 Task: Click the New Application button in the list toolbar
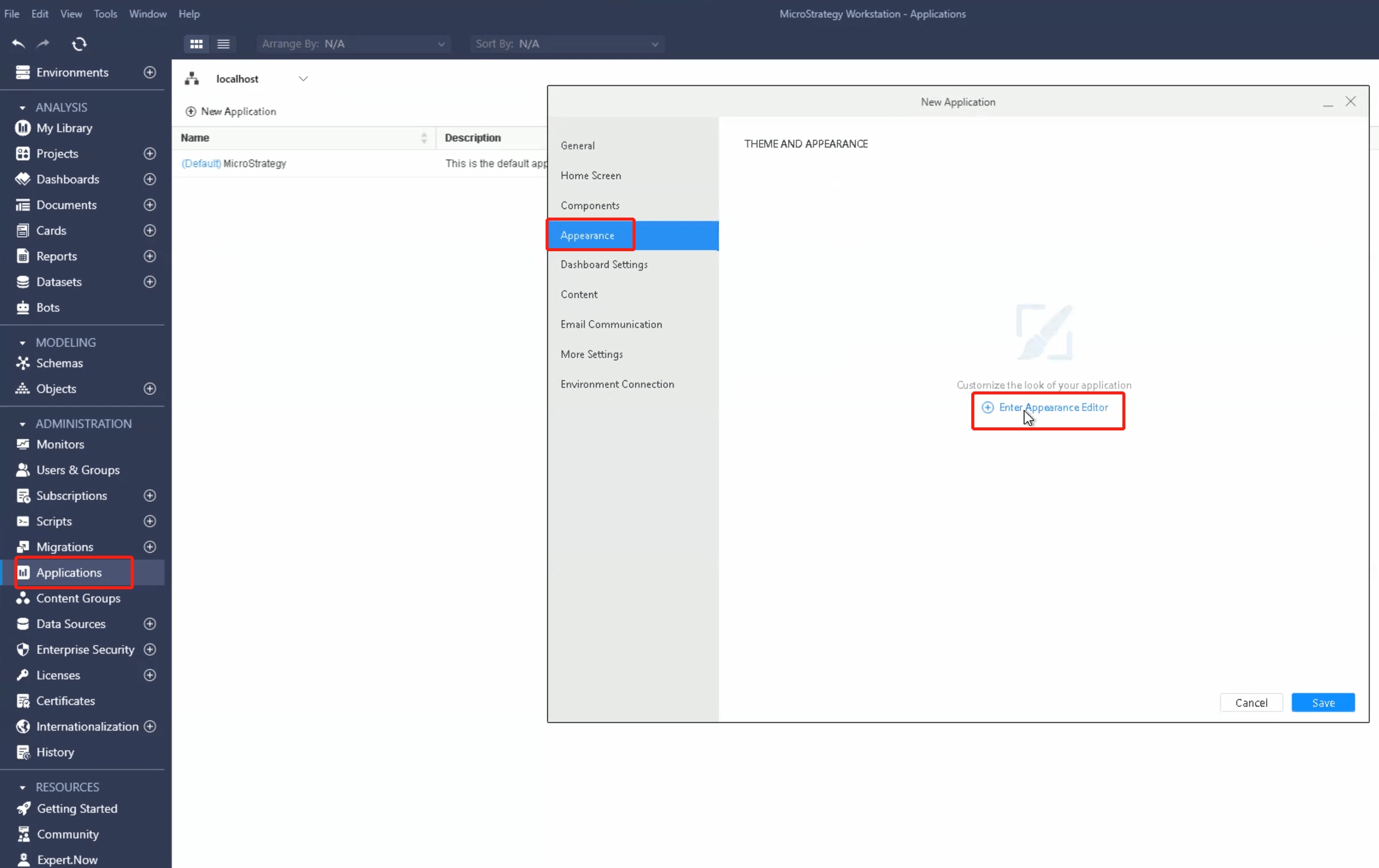point(231,111)
